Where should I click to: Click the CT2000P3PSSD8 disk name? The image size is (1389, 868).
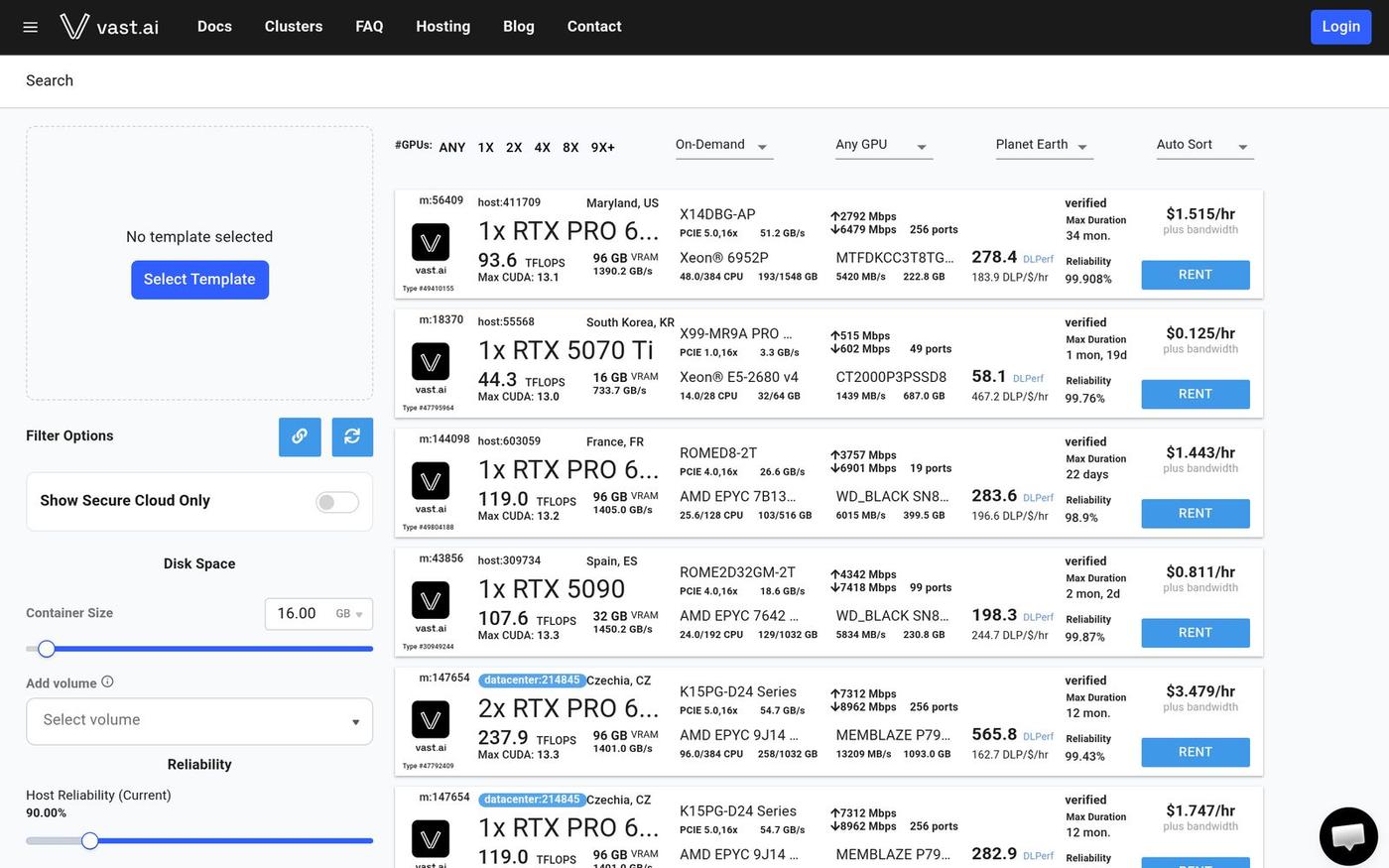coord(891,377)
